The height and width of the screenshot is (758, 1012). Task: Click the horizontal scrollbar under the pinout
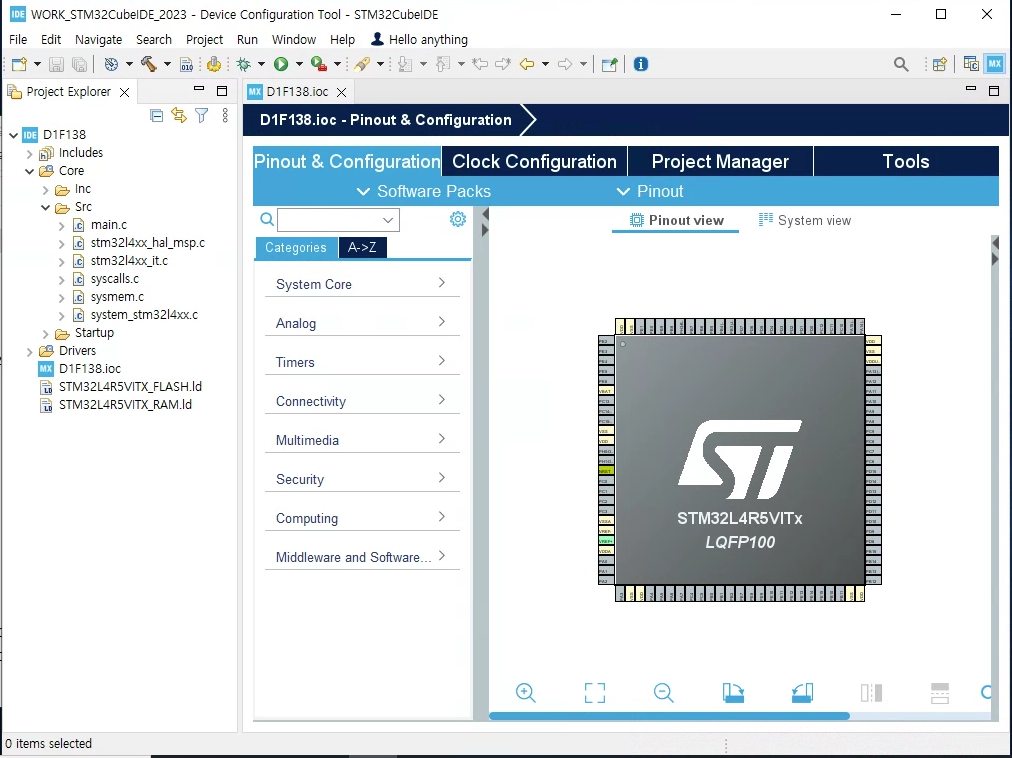click(669, 715)
